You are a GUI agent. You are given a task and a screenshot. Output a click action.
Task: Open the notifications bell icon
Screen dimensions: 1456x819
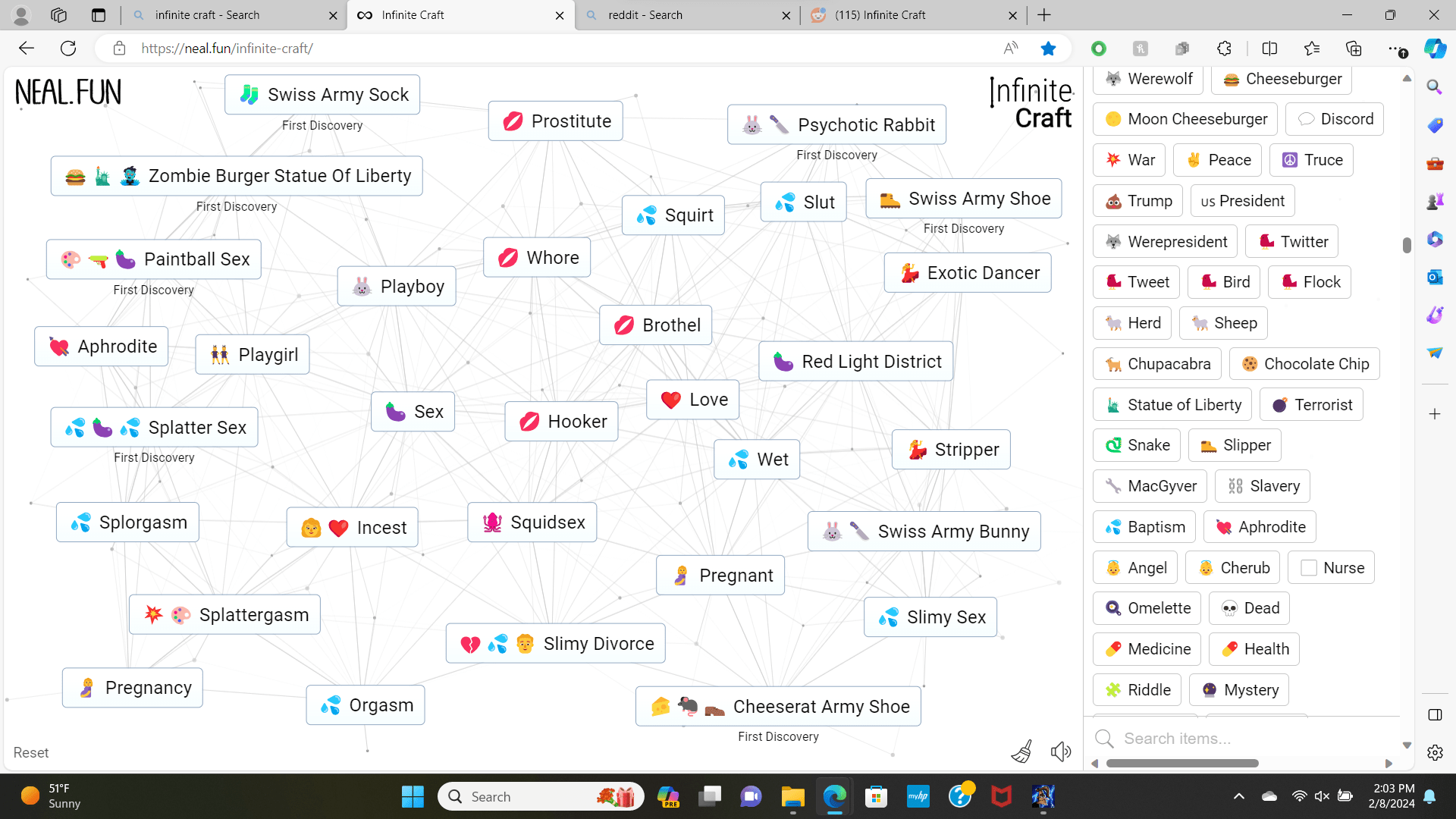[1429, 796]
